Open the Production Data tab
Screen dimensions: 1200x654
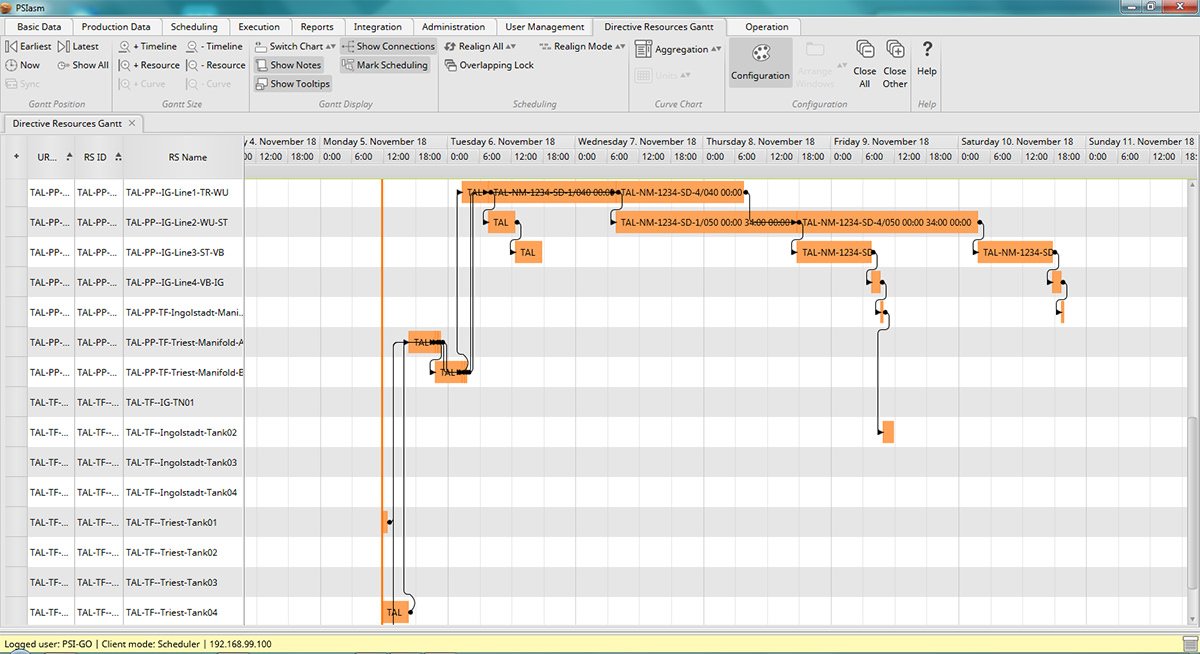coord(116,27)
